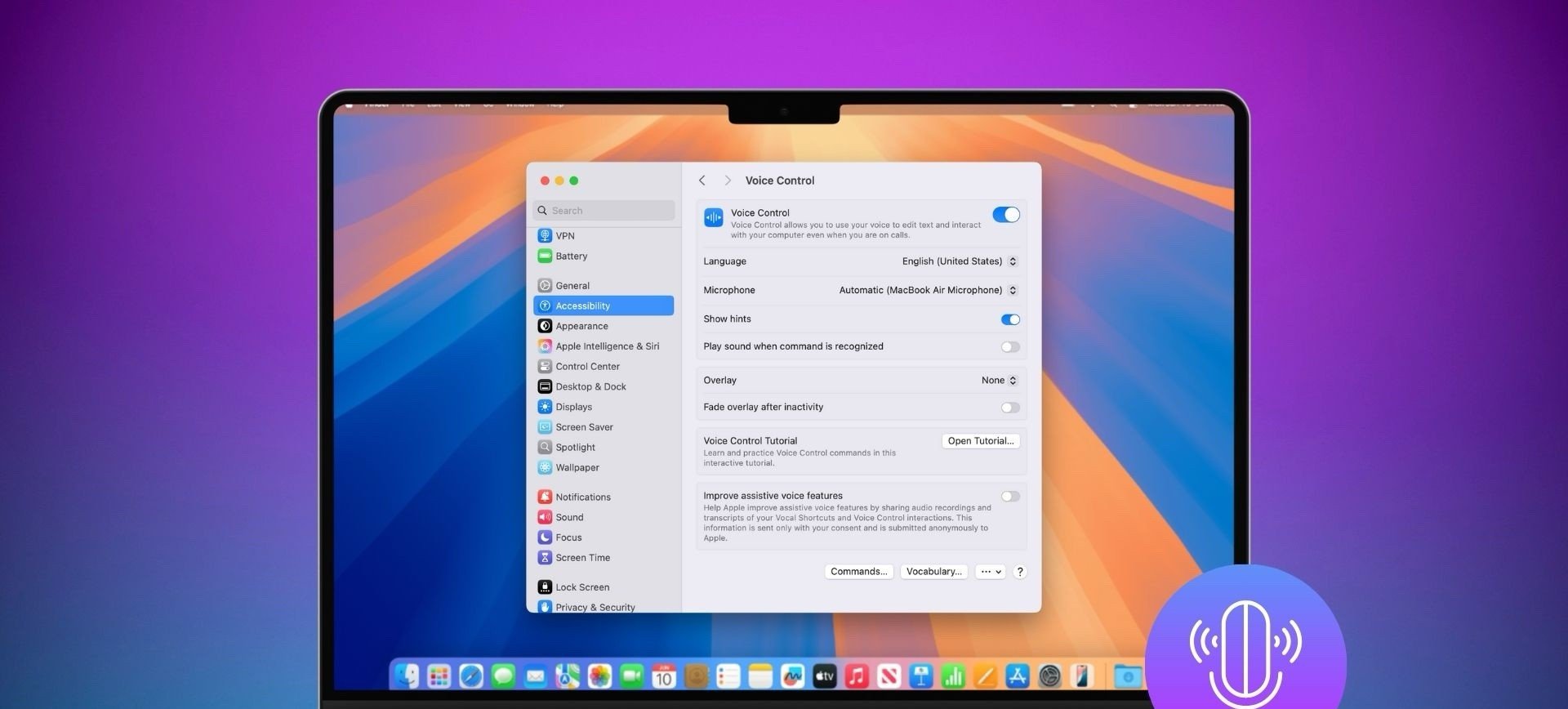This screenshot has height=709, width=1568.
Task: Click the "Voice Control Tutorial" label
Action: (x=751, y=441)
